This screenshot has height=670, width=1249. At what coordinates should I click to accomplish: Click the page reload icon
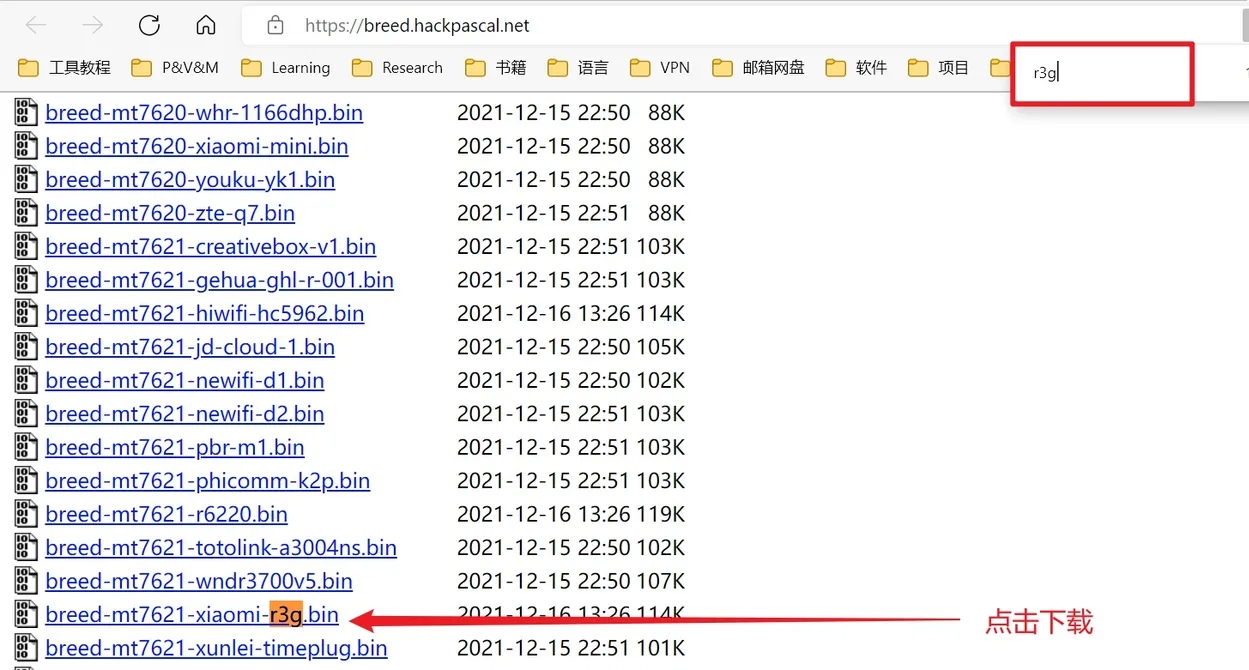148,26
